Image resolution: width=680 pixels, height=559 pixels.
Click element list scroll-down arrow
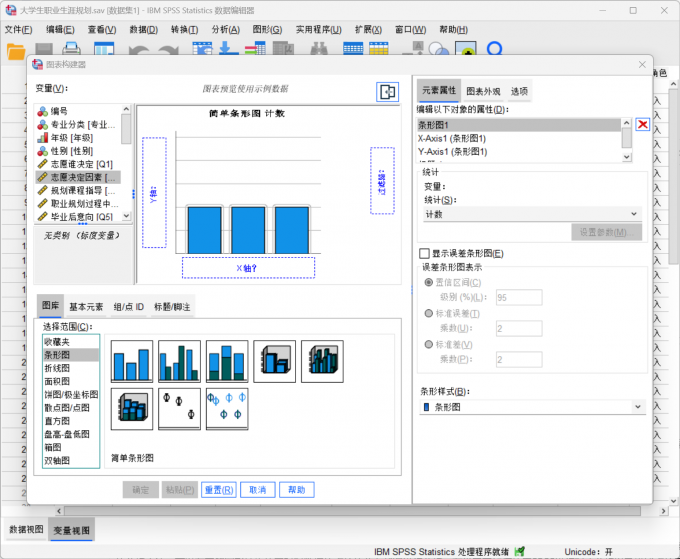[x=626, y=157]
